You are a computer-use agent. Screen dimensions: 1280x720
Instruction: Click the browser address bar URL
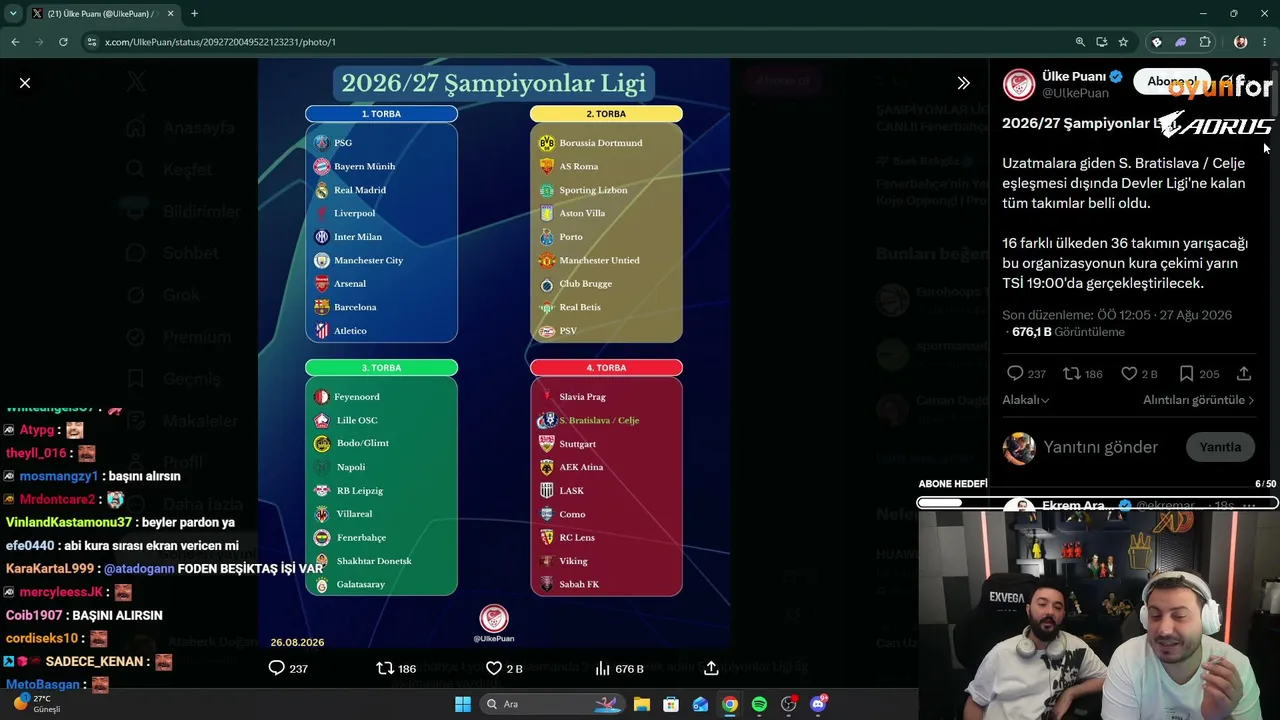click(220, 42)
